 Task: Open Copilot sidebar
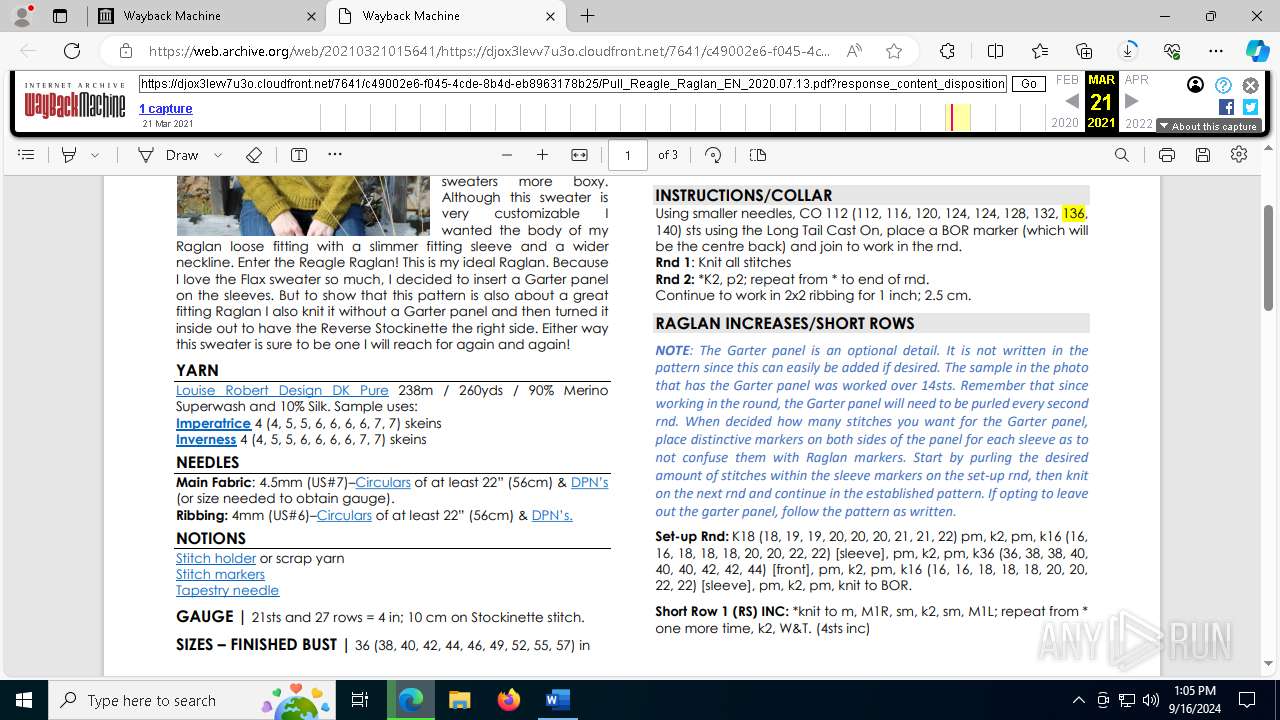pos(1257,51)
